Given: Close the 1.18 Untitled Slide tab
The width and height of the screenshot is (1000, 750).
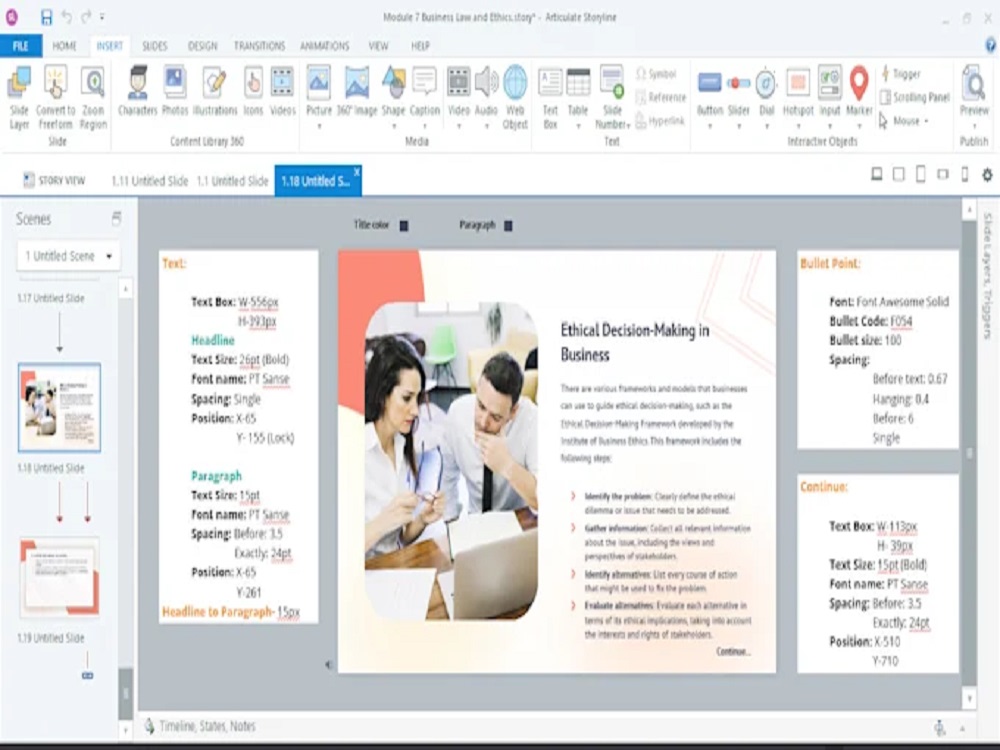Looking at the screenshot, I should (357, 172).
